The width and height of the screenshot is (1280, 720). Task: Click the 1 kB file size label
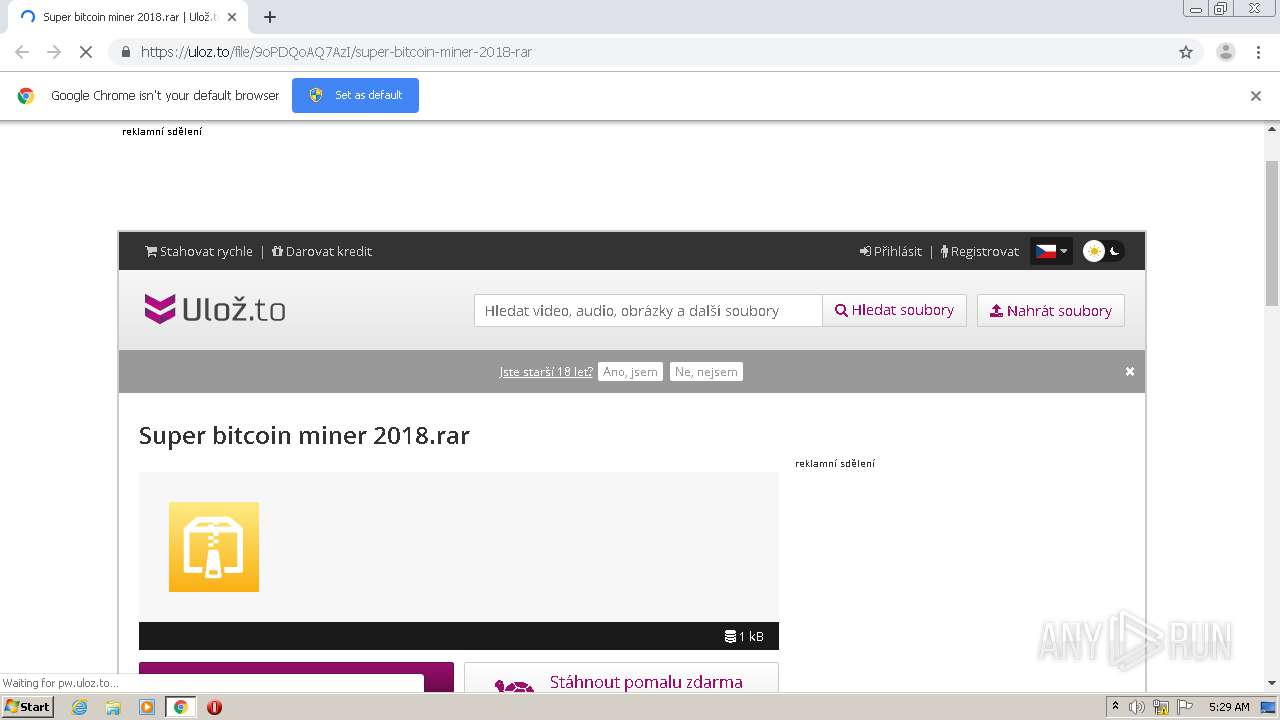coord(744,636)
